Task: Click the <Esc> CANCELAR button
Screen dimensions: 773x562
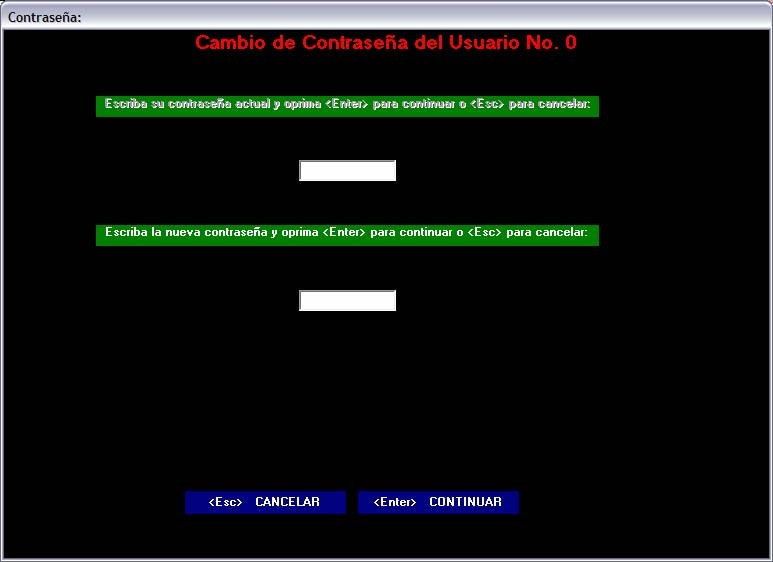Action: (265, 502)
